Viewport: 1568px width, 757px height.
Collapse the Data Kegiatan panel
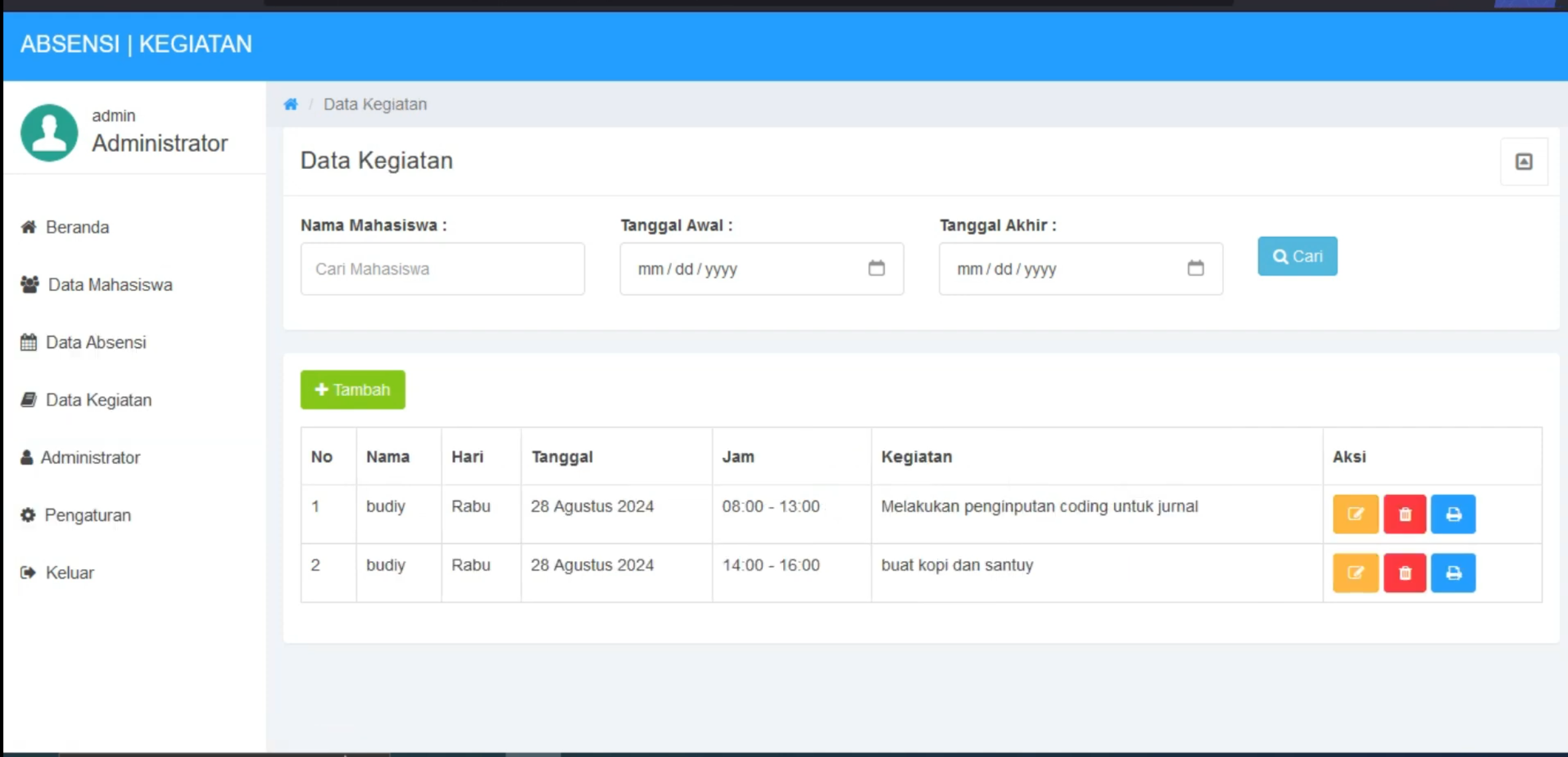coord(1524,161)
